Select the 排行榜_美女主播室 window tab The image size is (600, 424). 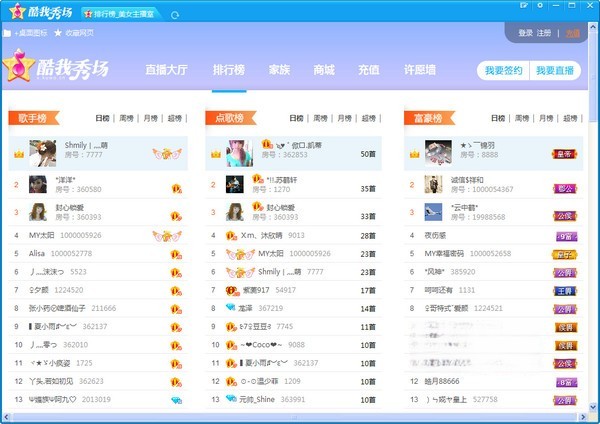pyautogui.click(x=121, y=14)
